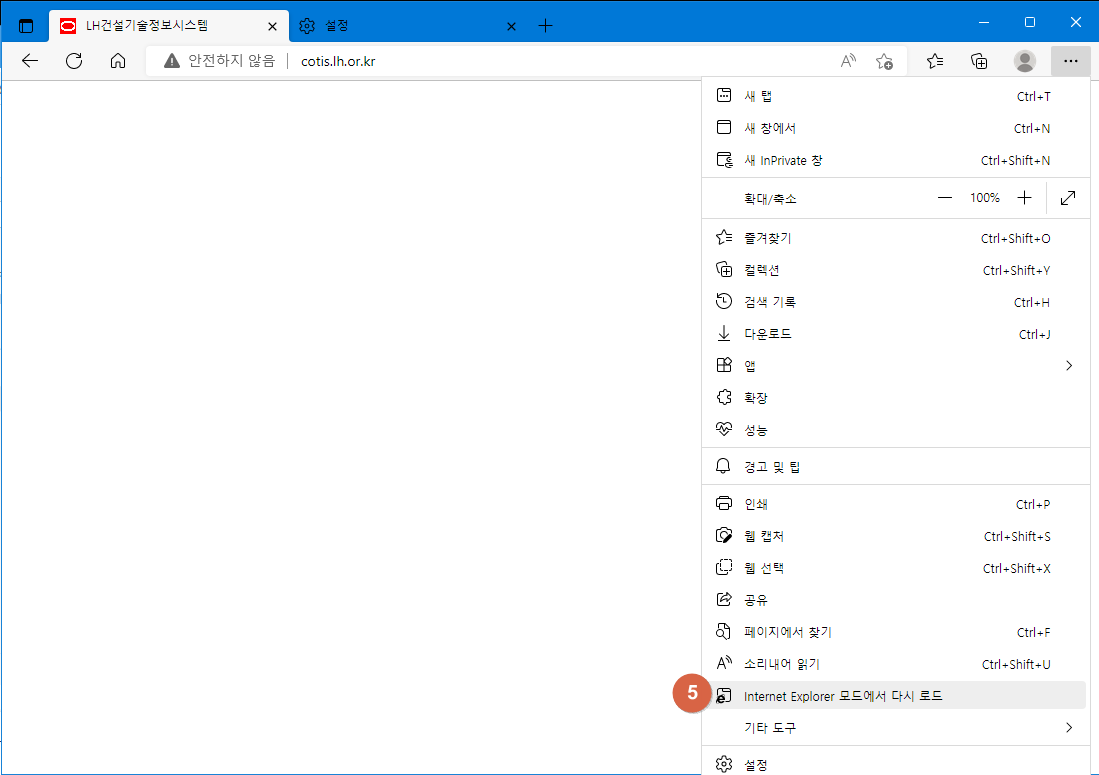Open 즐겨찾기 from the menu
This screenshot has height=775, width=1099.
coord(896,238)
